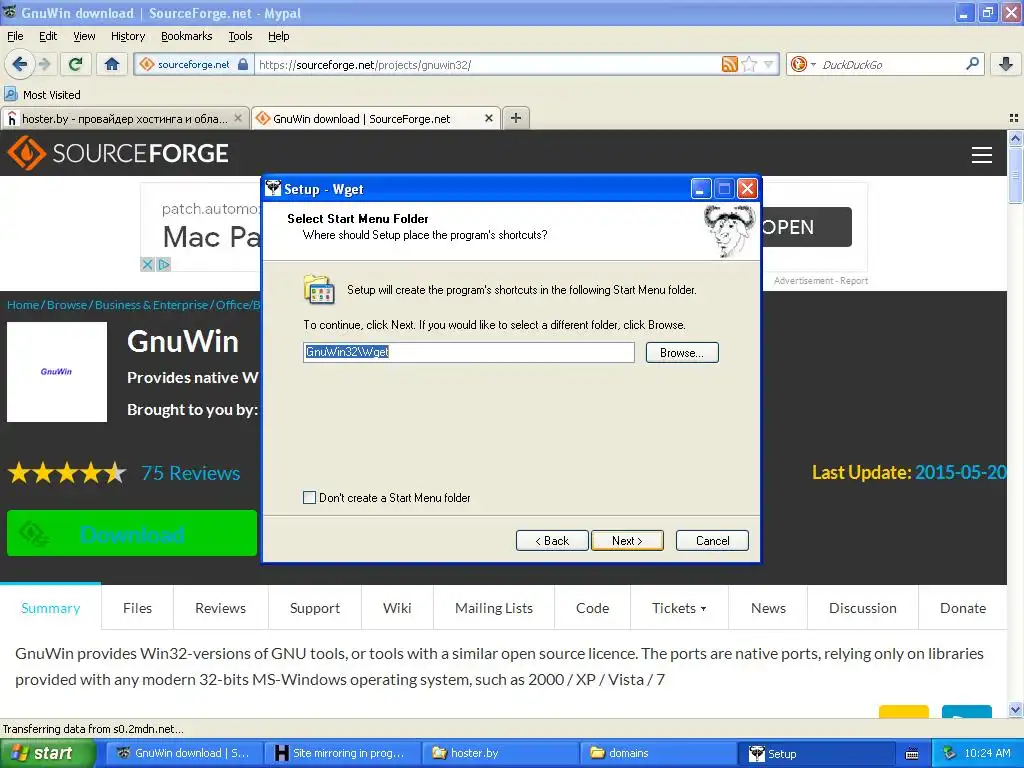Open the Wiki tab
The height and width of the screenshot is (768, 1024).
click(397, 608)
